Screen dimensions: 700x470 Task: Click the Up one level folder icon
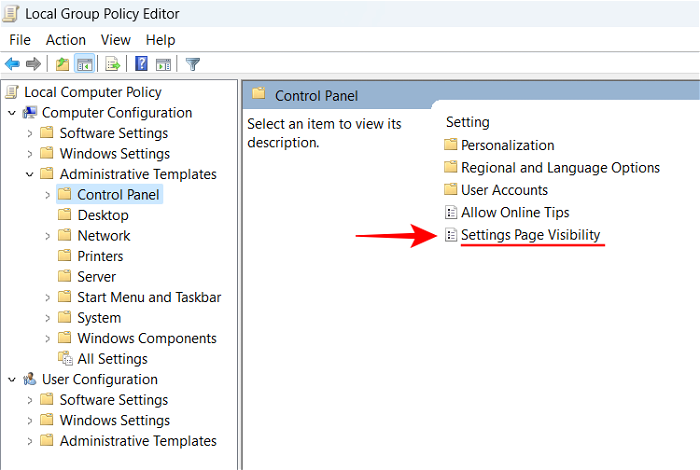[62, 64]
